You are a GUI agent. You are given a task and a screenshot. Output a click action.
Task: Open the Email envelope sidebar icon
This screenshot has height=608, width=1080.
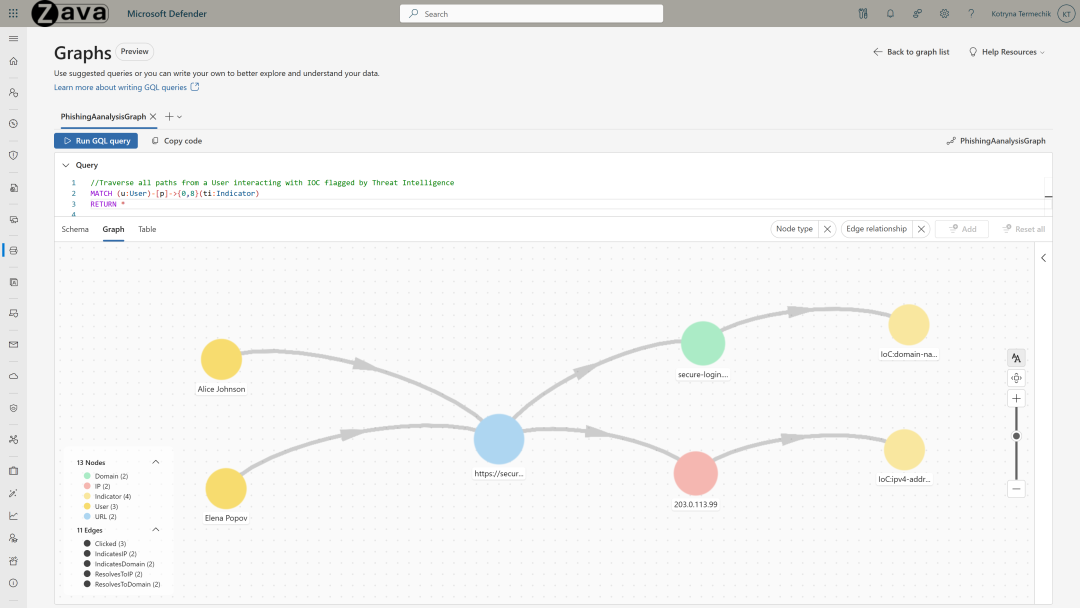pyautogui.click(x=13, y=345)
